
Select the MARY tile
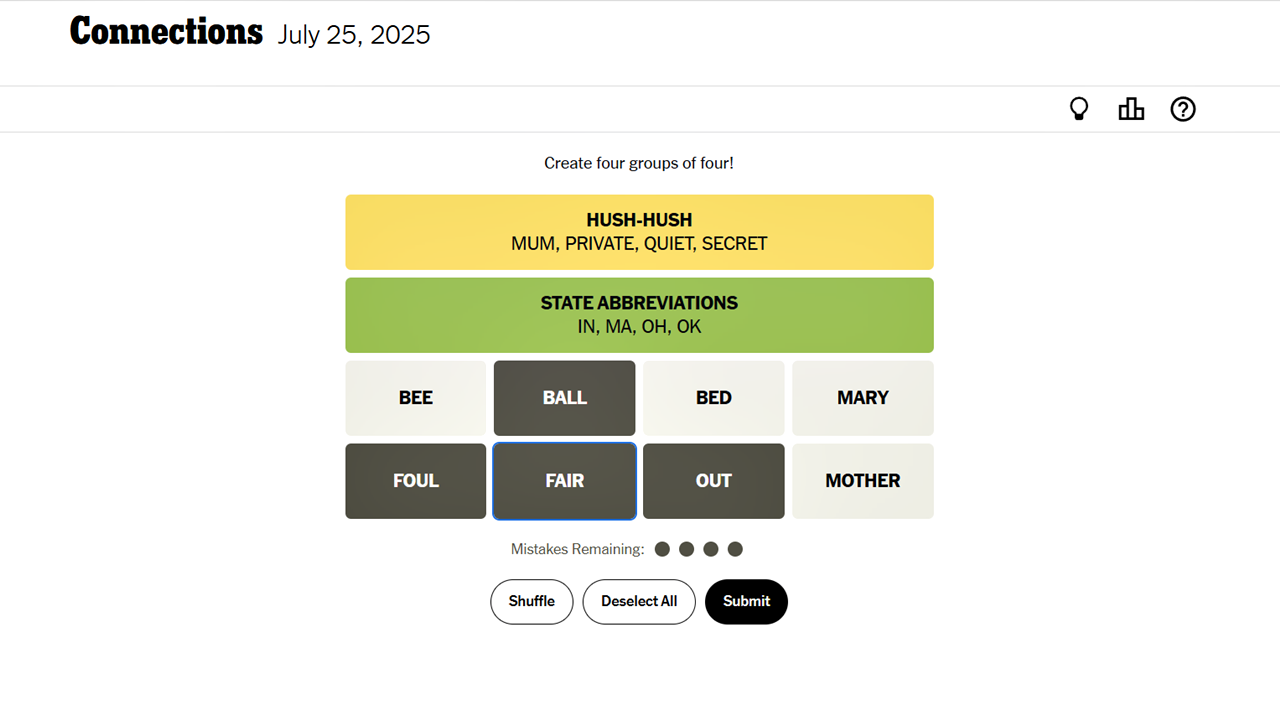pos(862,397)
